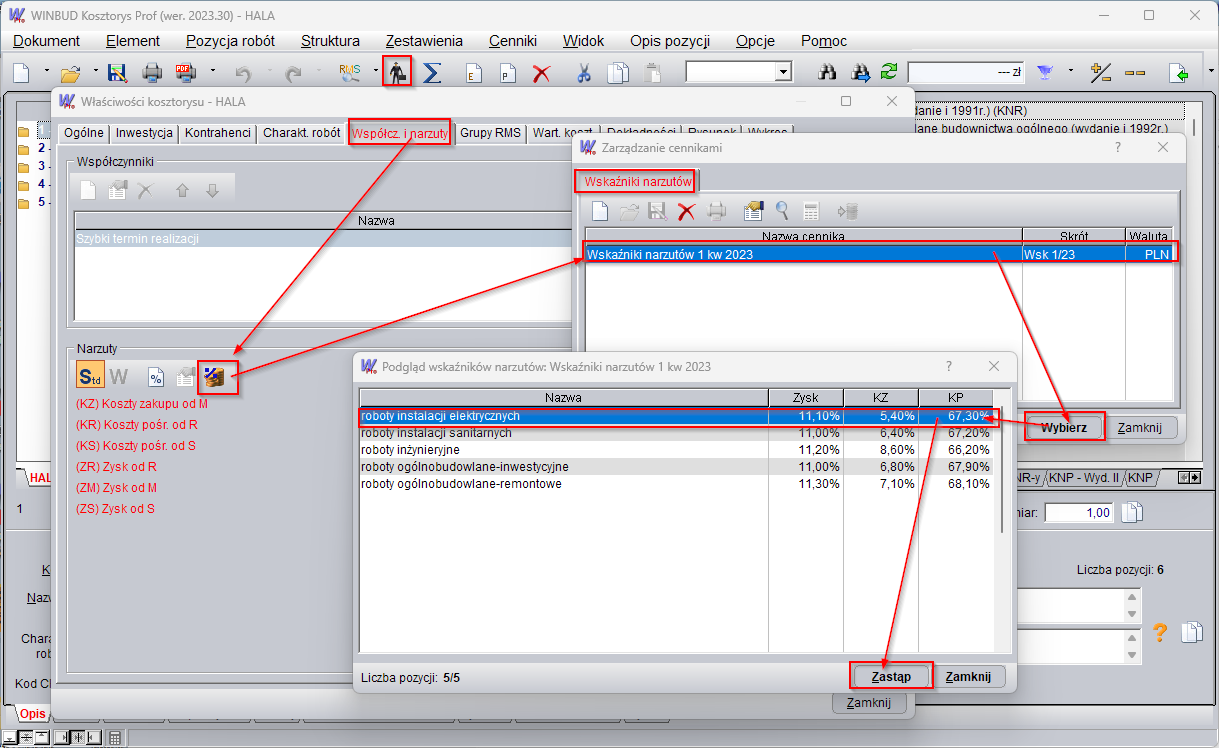Click (KS) Koszty pośr. od S entry
This screenshot has height=748, width=1219.
[x=136, y=445]
